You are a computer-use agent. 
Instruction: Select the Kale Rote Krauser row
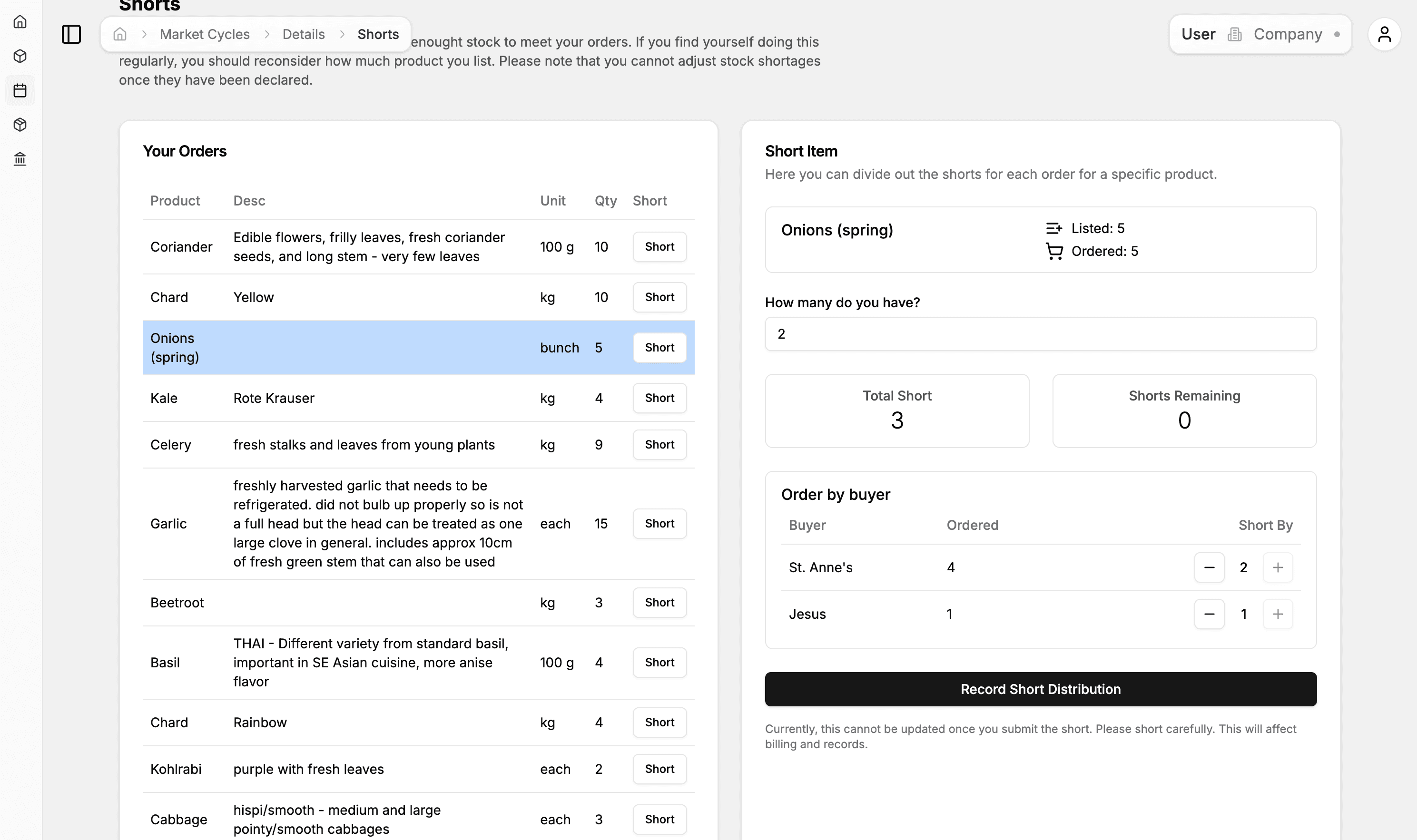340,398
